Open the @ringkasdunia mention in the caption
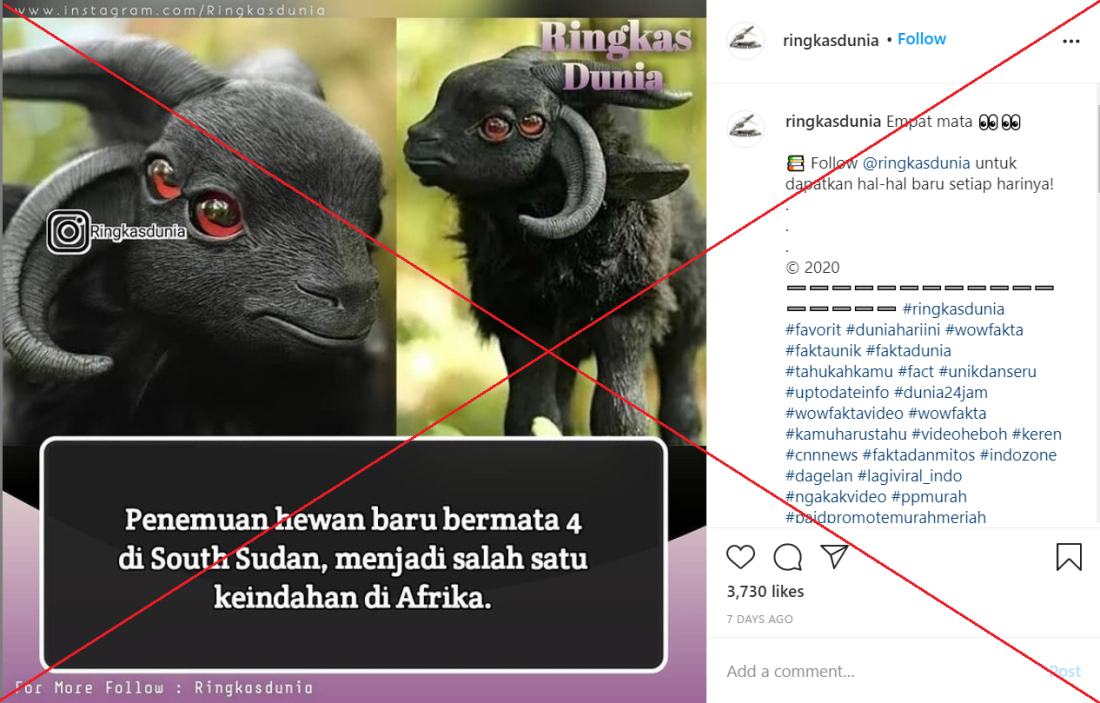Image resolution: width=1100 pixels, height=703 pixels. click(915, 163)
